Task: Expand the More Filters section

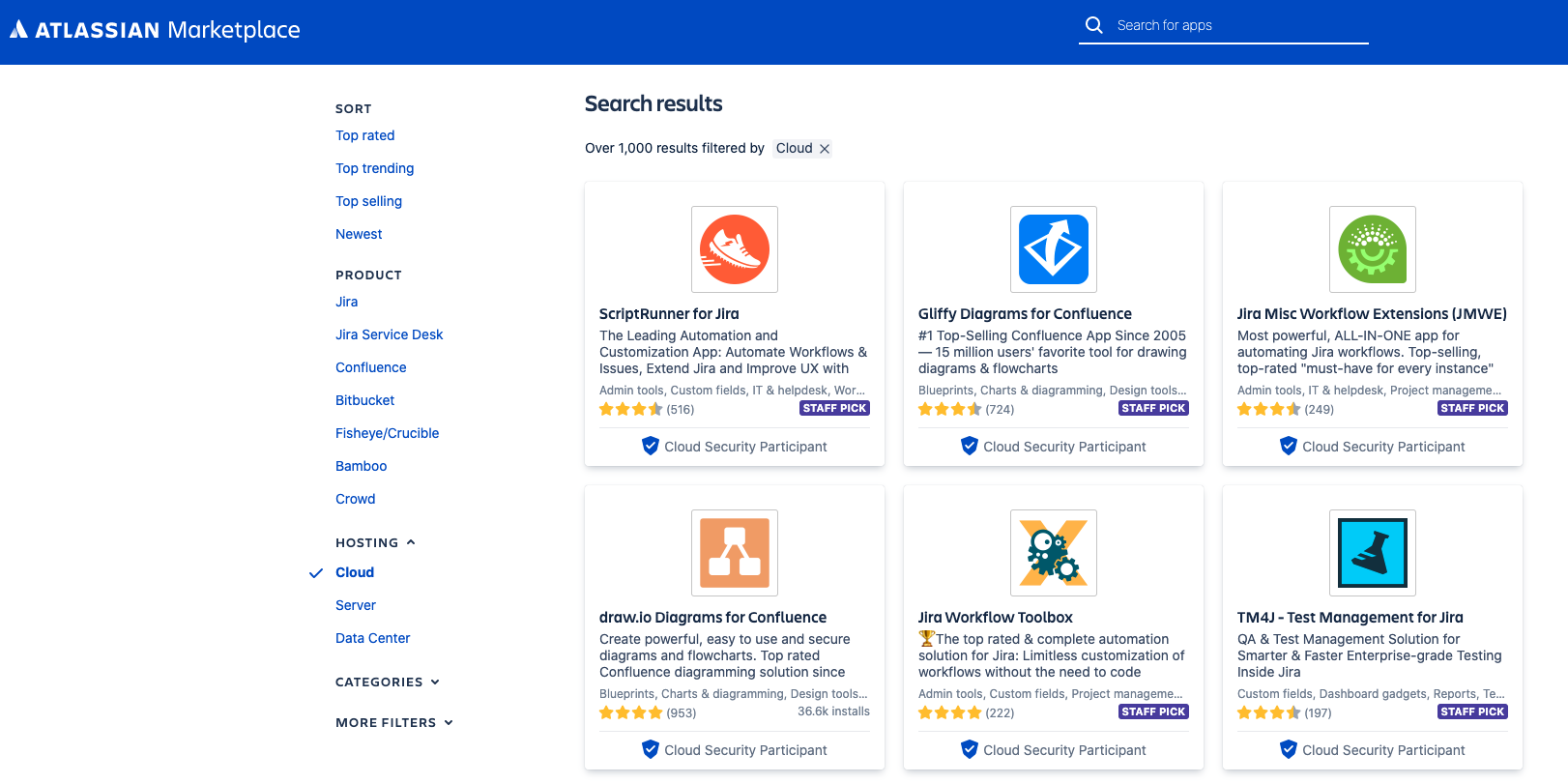Action: point(394,722)
